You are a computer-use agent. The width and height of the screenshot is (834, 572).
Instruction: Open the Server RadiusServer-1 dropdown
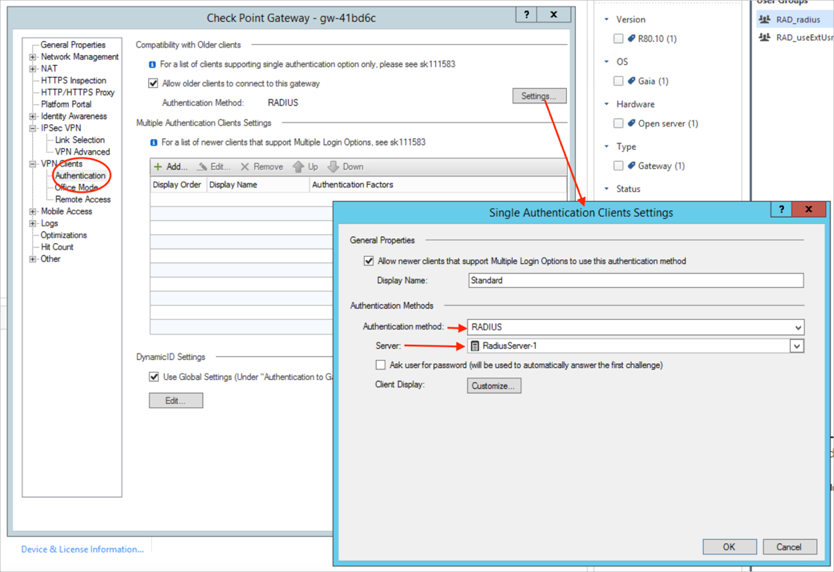(x=797, y=346)
